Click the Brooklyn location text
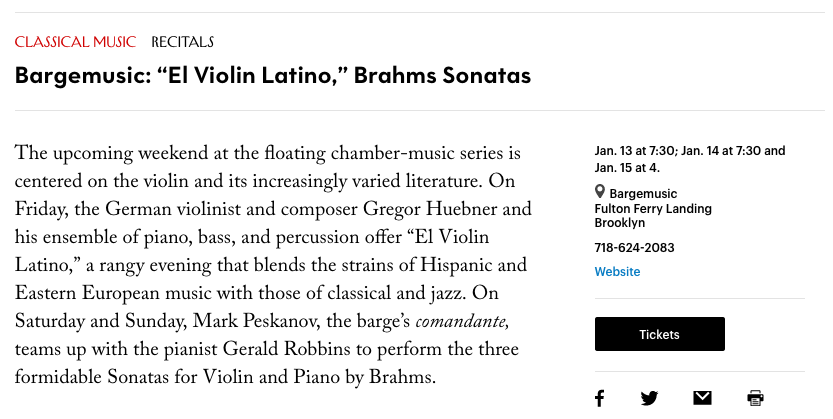The width and height of the screenshot is (833, 419). point(619,223)
